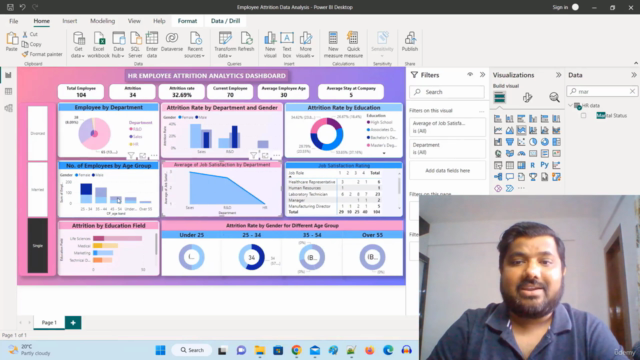Collapse the Visualizations pane
Viewport: 640px width, 360px height.
coord(558,75)
